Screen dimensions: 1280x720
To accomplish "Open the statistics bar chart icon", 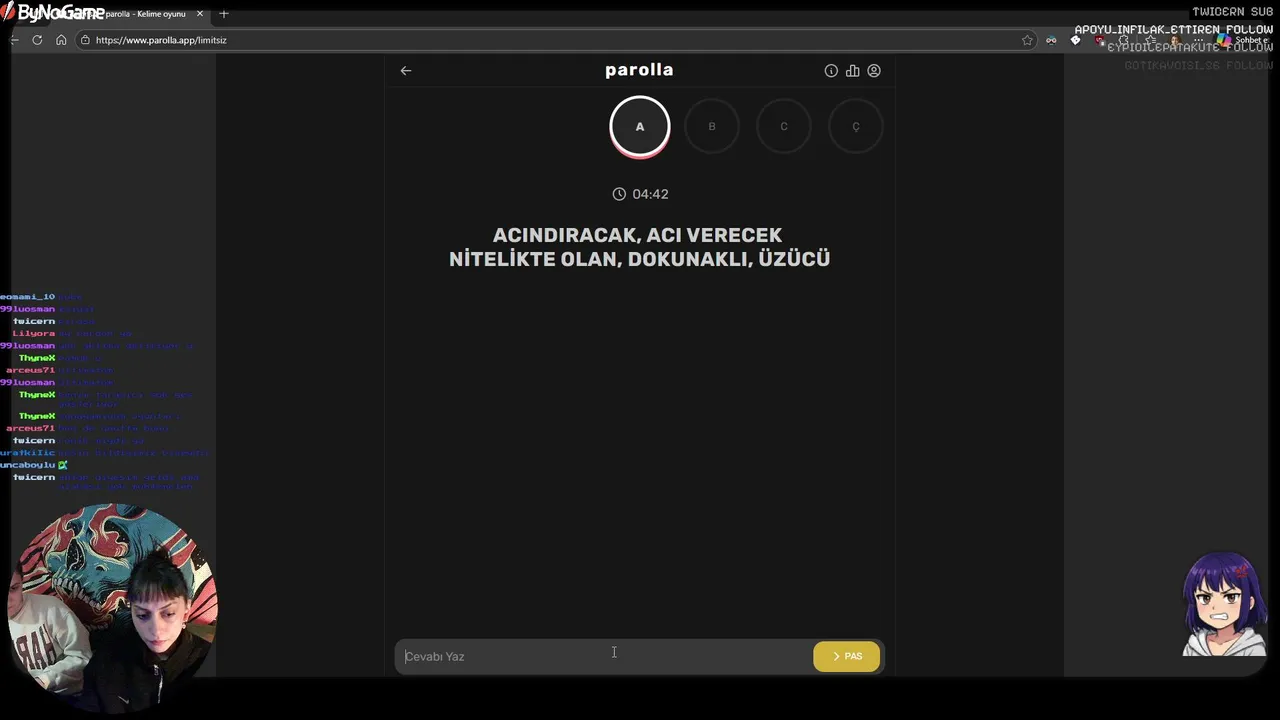I will pyautogui.click(x=852, y=71).
